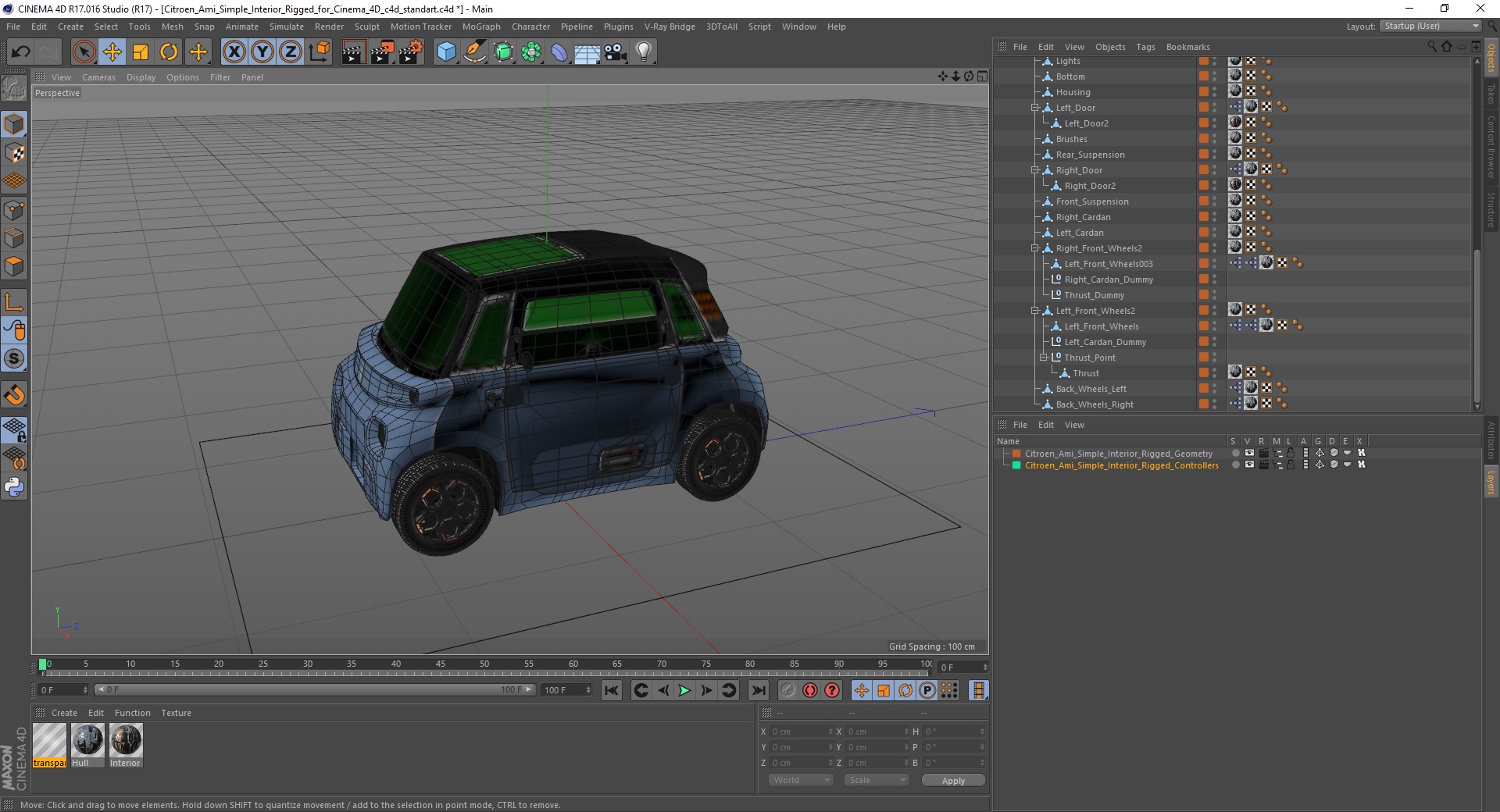Toggle visibility of Geometry layer
Viewport: 1500px width, 812px height.
coord(1248,453)
